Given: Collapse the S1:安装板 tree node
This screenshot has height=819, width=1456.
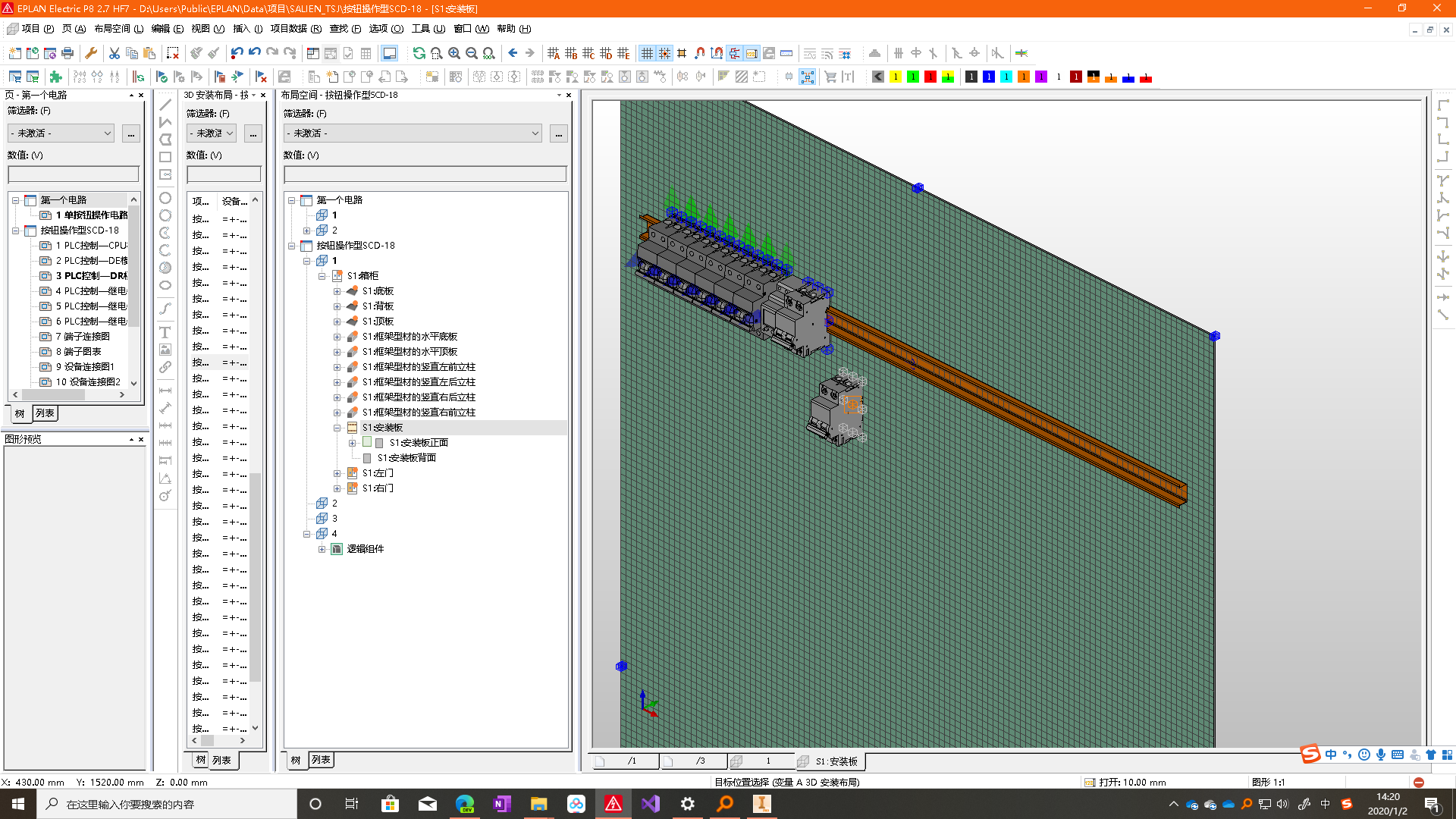Looking at the screenshot, I should pos(337,428).
